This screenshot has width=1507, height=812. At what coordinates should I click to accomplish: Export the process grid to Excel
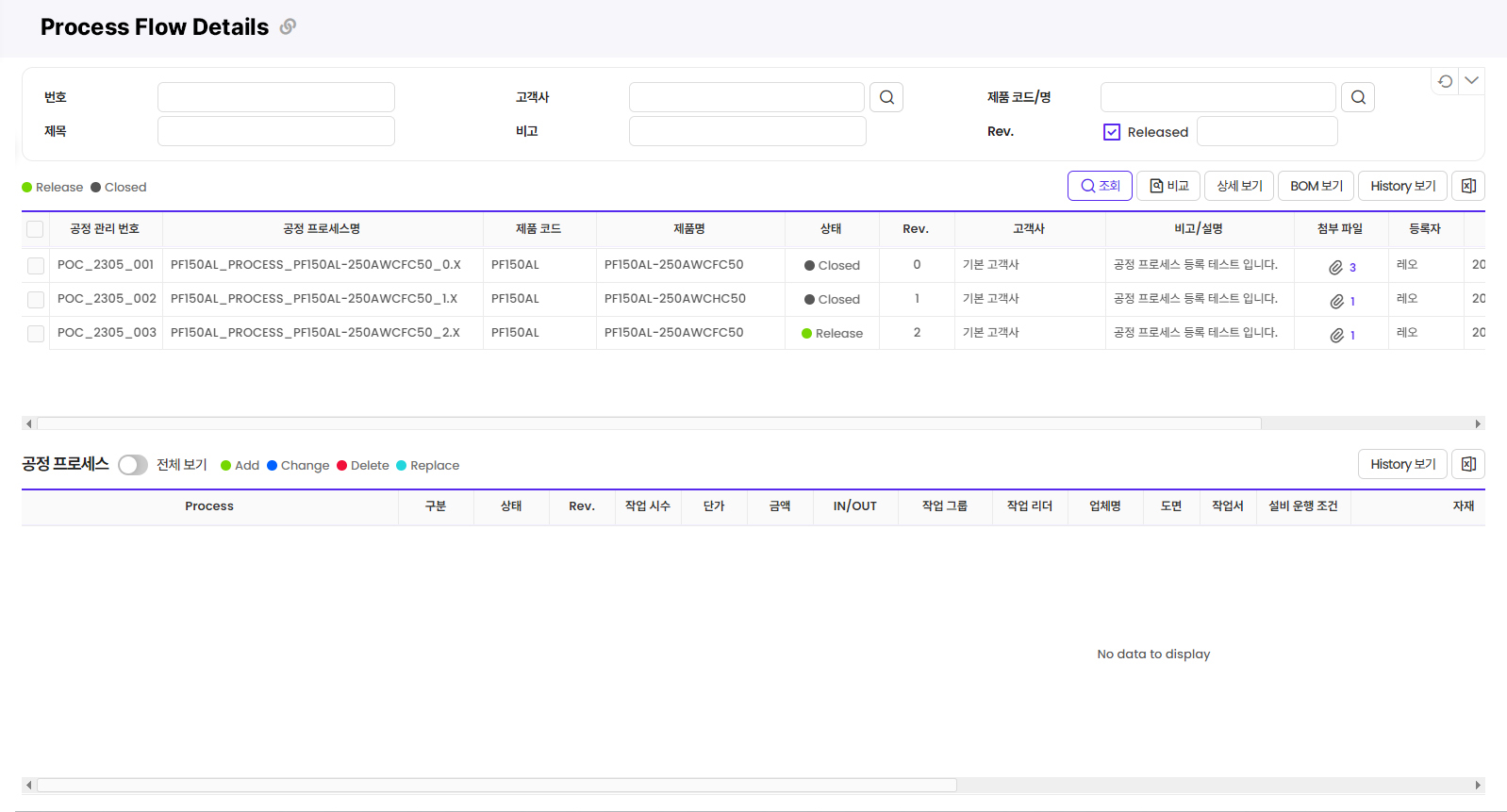pyautogui.click(x=1468, y=464)
